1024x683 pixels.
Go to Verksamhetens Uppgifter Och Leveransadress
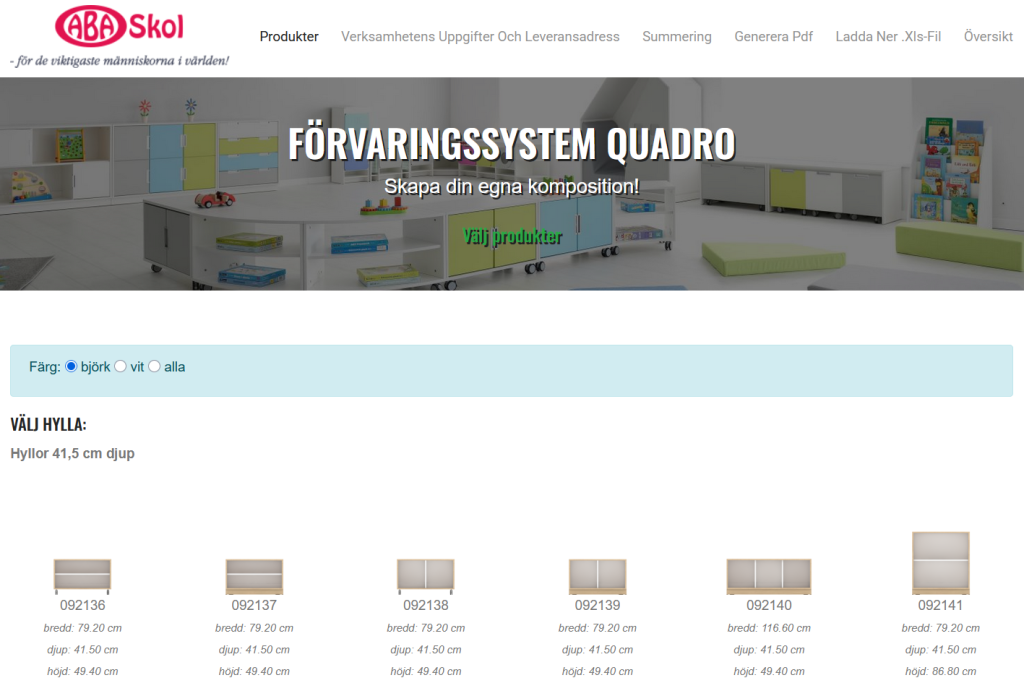point(480,37)
